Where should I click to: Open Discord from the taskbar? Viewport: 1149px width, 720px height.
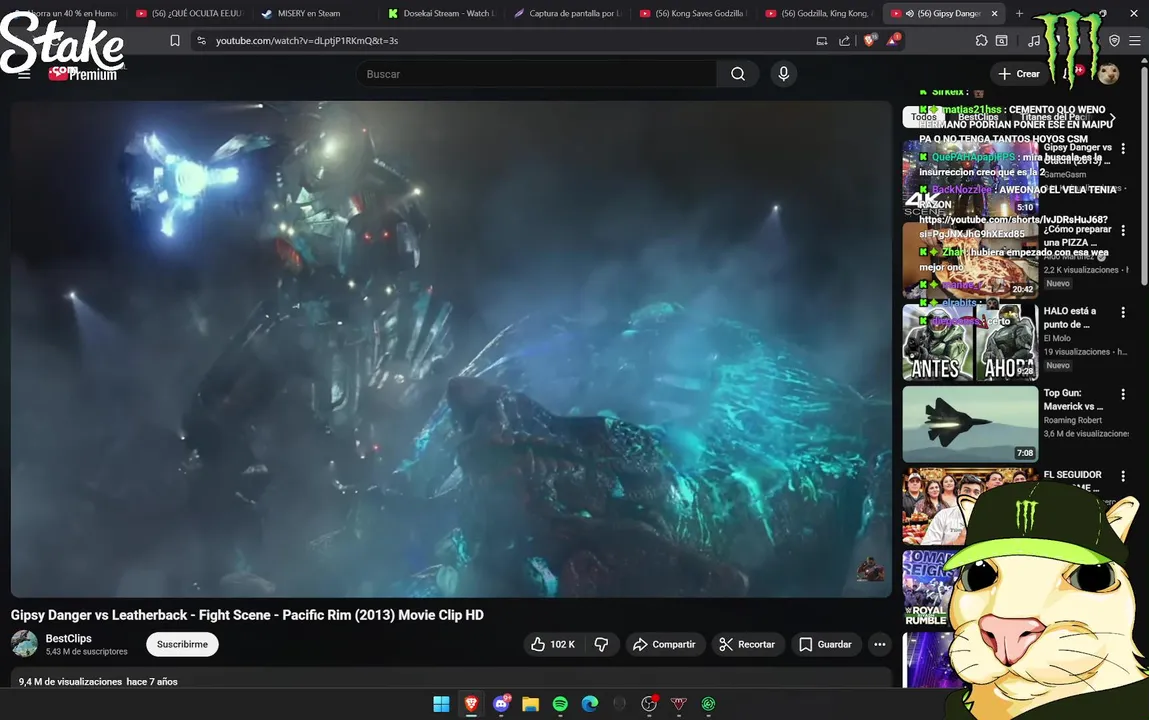501,704
